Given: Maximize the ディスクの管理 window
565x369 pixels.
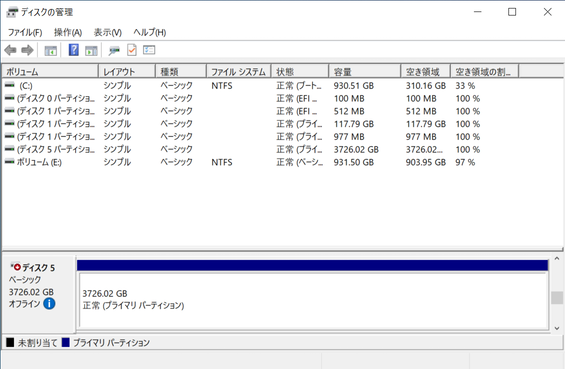Looking at the screenshot, I should 512,12.
